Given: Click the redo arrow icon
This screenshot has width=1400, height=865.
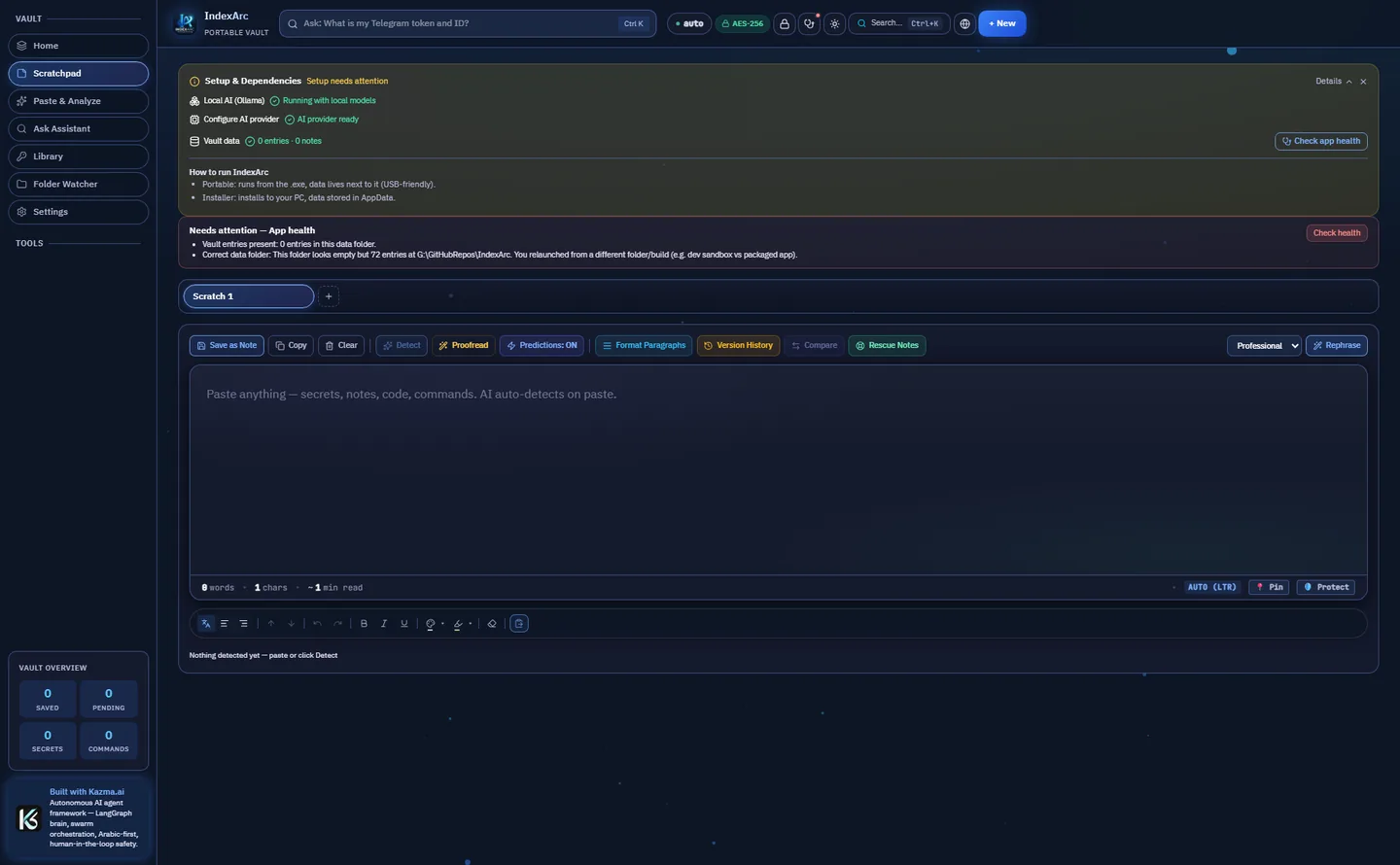Looking at the screenshot, I should [337, 624].
